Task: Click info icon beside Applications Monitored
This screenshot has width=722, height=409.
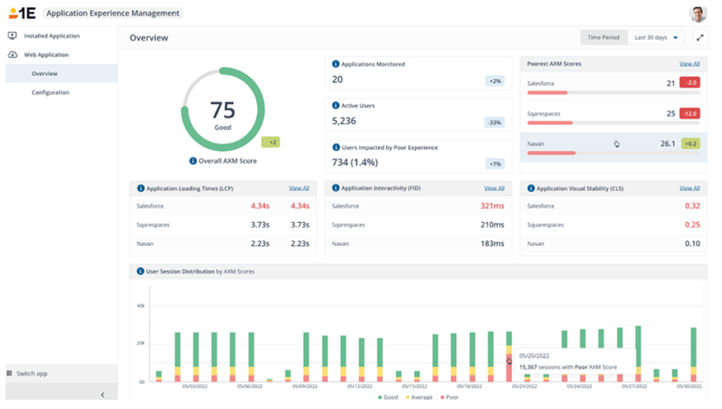Action: tap(336, 63)
